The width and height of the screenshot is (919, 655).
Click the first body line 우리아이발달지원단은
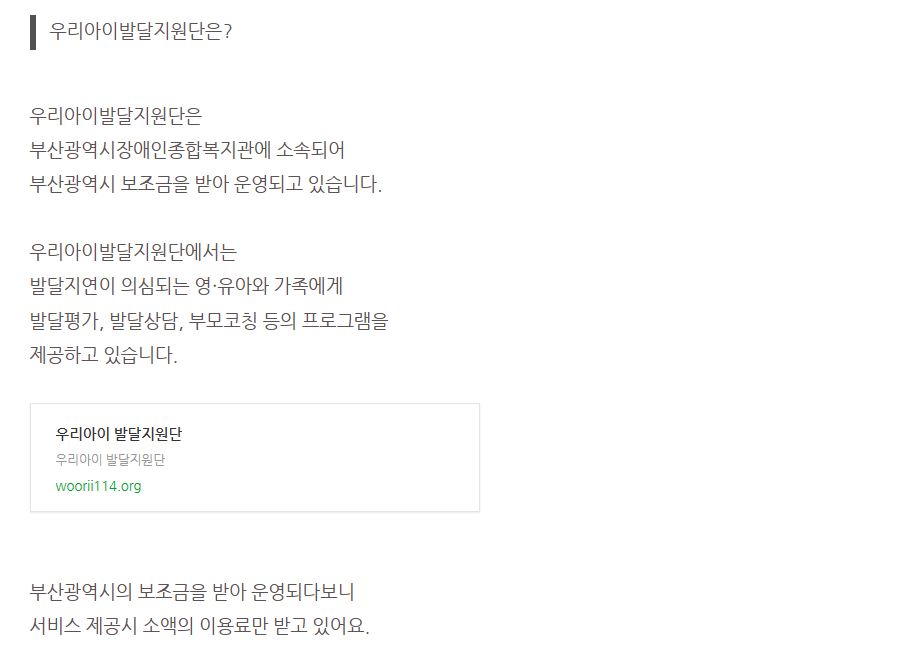point(116,115)
